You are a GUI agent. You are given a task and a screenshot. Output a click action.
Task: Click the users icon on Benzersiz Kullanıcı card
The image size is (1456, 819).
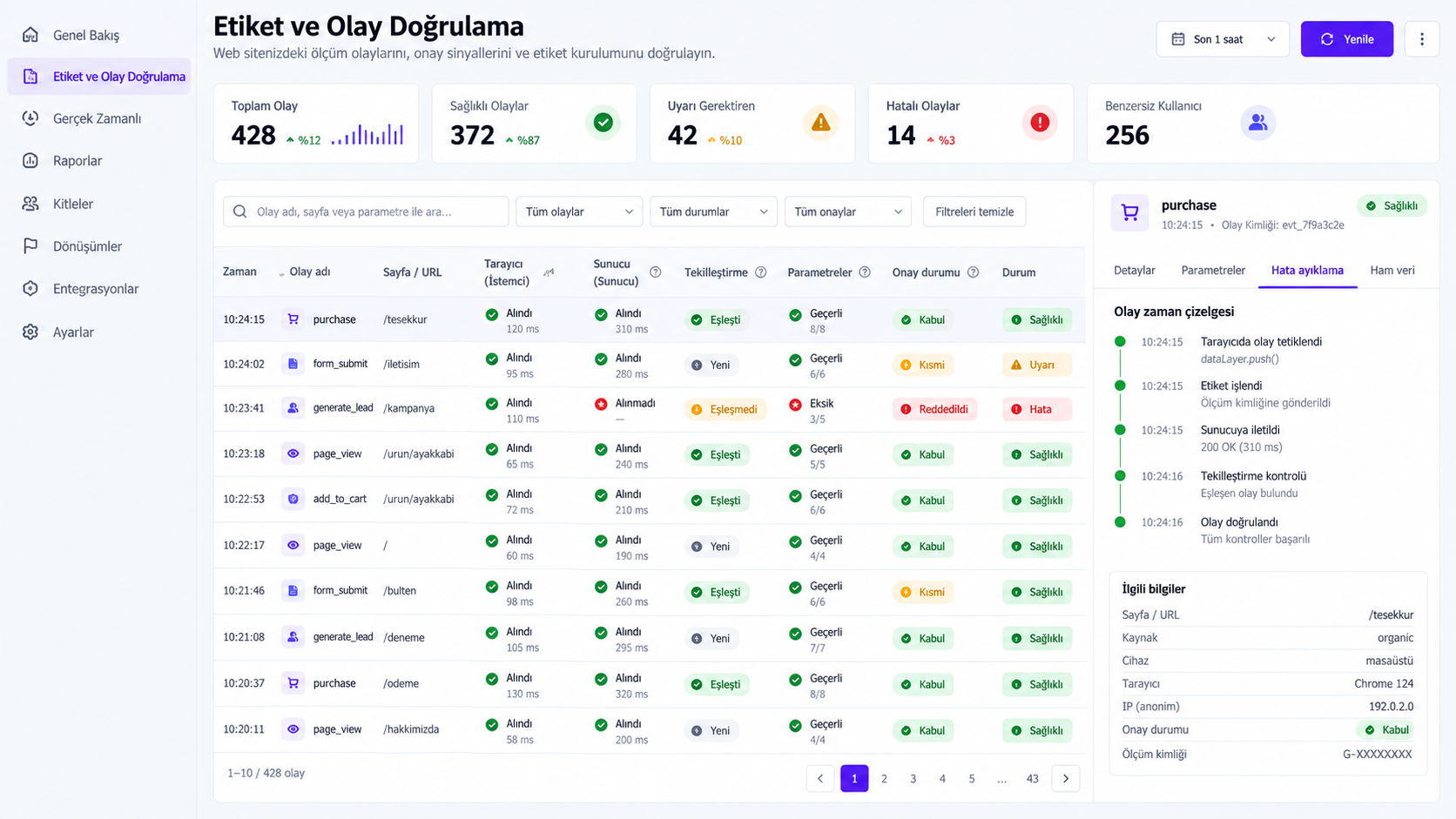coord(1258,123)
